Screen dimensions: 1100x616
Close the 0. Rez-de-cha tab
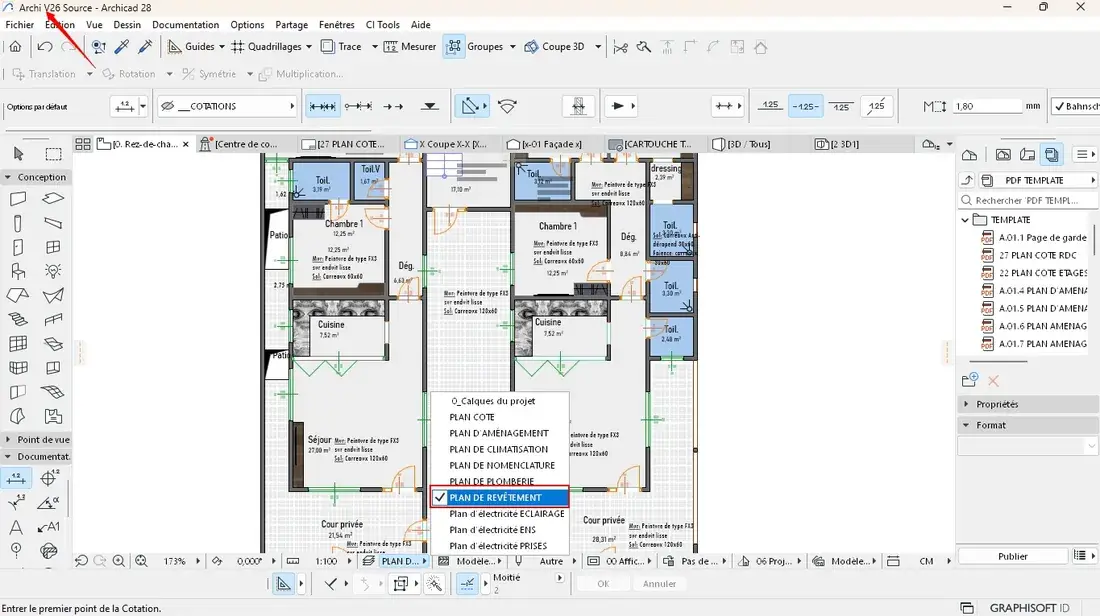pos(185,144)
